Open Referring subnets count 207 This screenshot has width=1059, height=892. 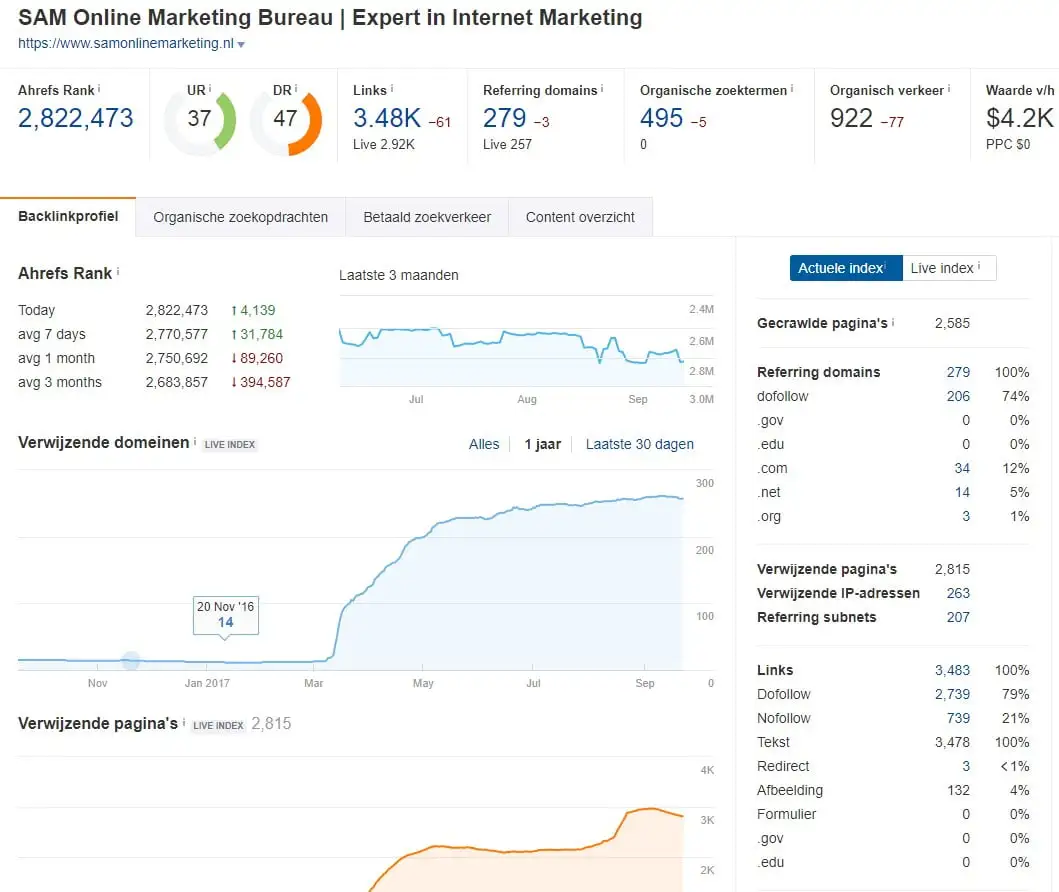click(x=958, y=617)
